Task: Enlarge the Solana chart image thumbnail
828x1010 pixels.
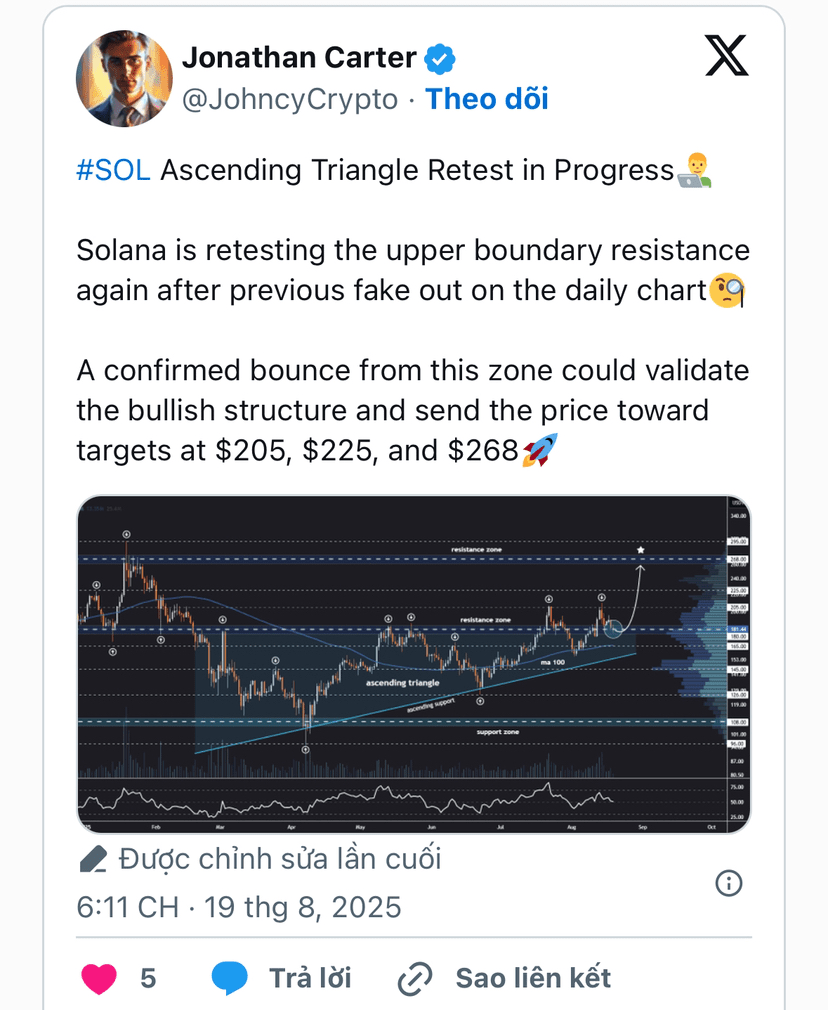Action: [x=414, y=664]
